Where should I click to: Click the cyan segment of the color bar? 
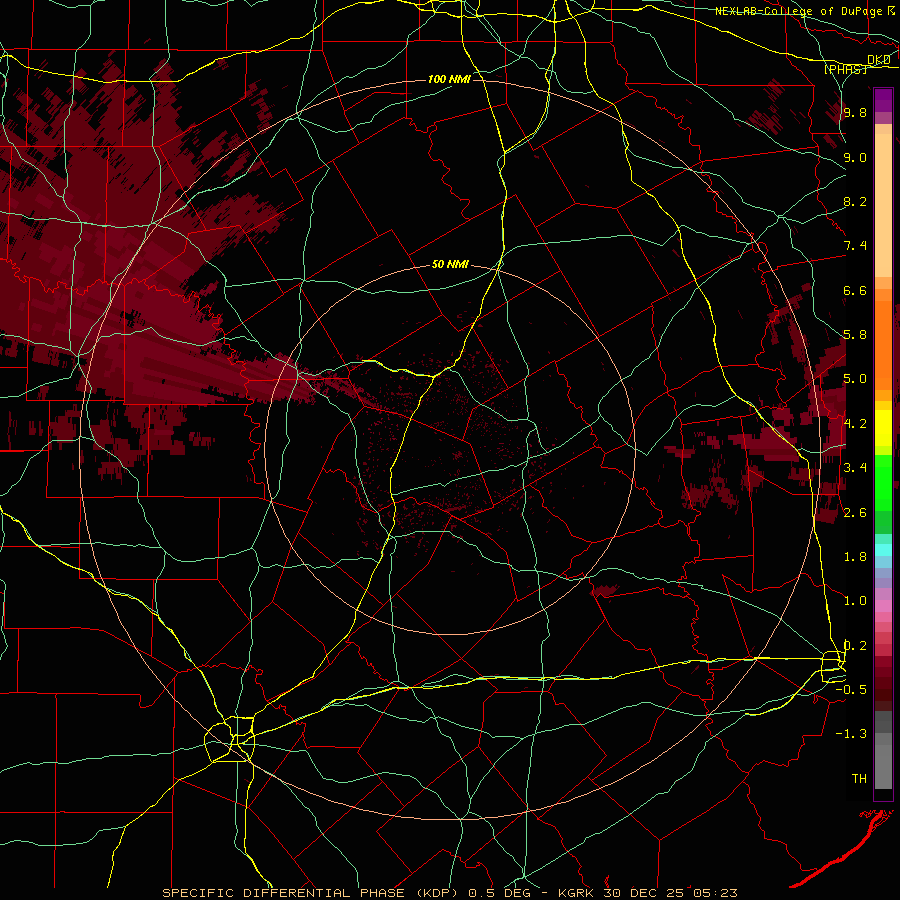(883, 549)
